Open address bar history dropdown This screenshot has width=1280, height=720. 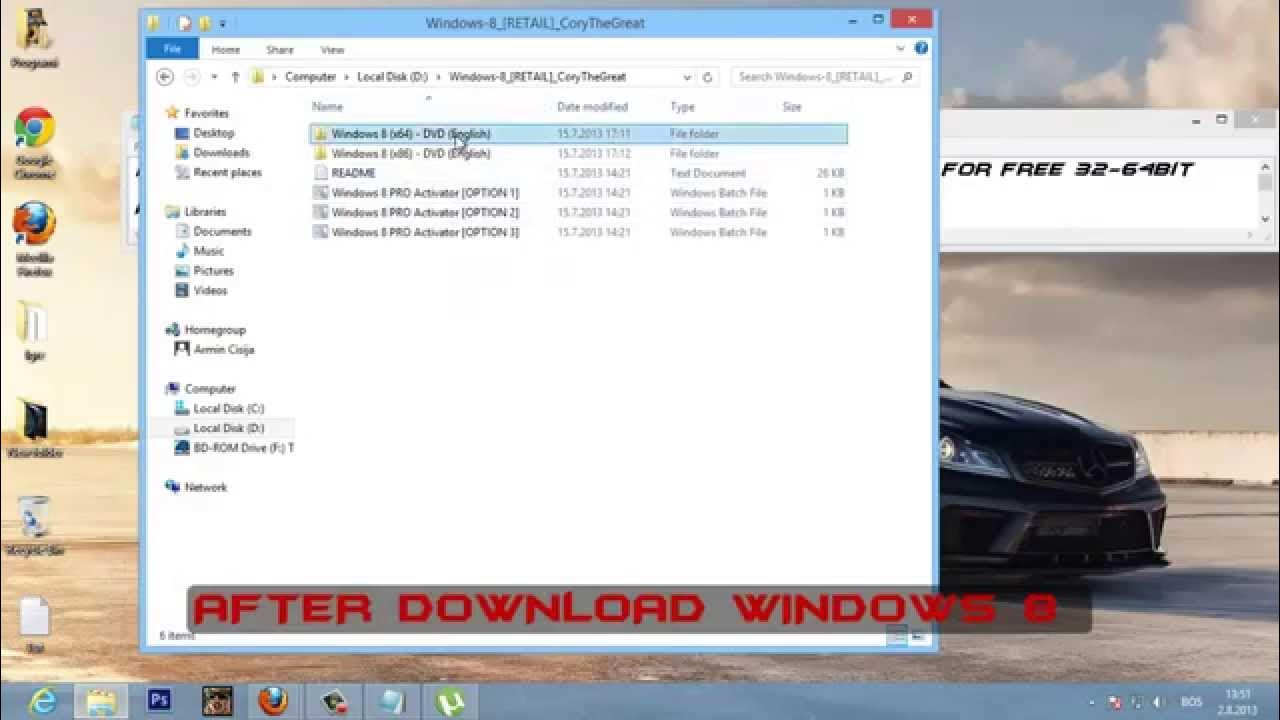pos(687,77)
